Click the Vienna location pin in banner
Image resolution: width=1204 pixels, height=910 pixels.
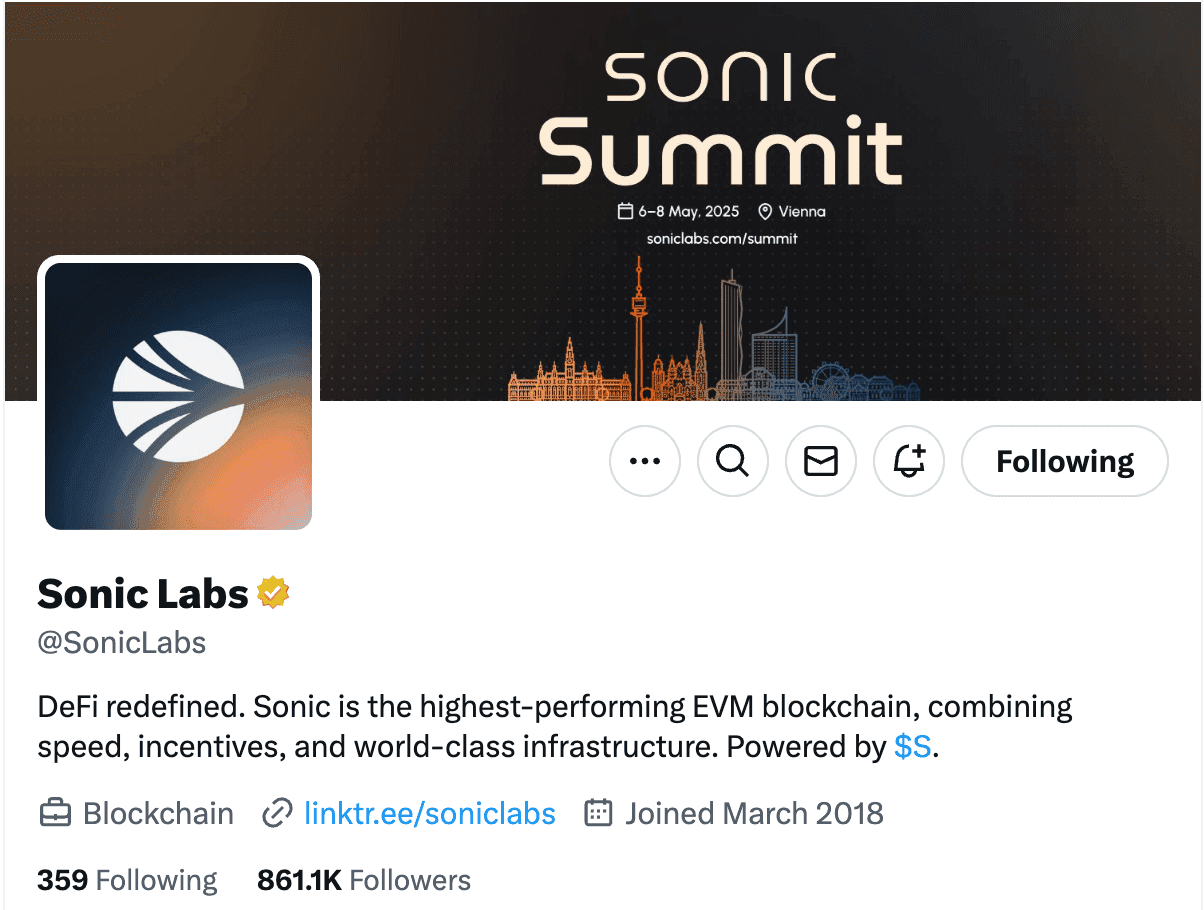pos(766,211)
